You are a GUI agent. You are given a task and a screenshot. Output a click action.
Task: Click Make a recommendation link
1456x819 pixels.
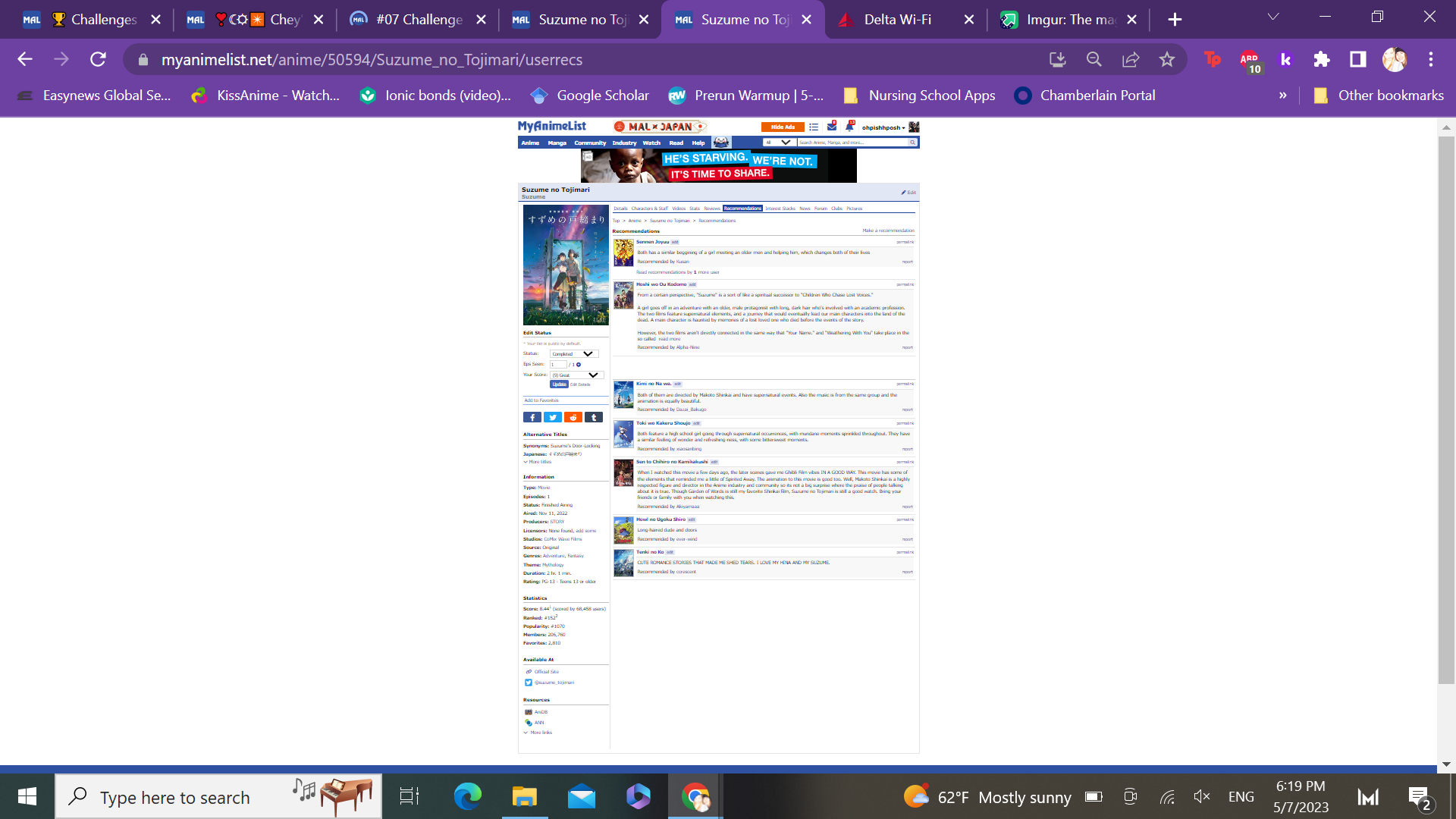click(x=888, y=231)
